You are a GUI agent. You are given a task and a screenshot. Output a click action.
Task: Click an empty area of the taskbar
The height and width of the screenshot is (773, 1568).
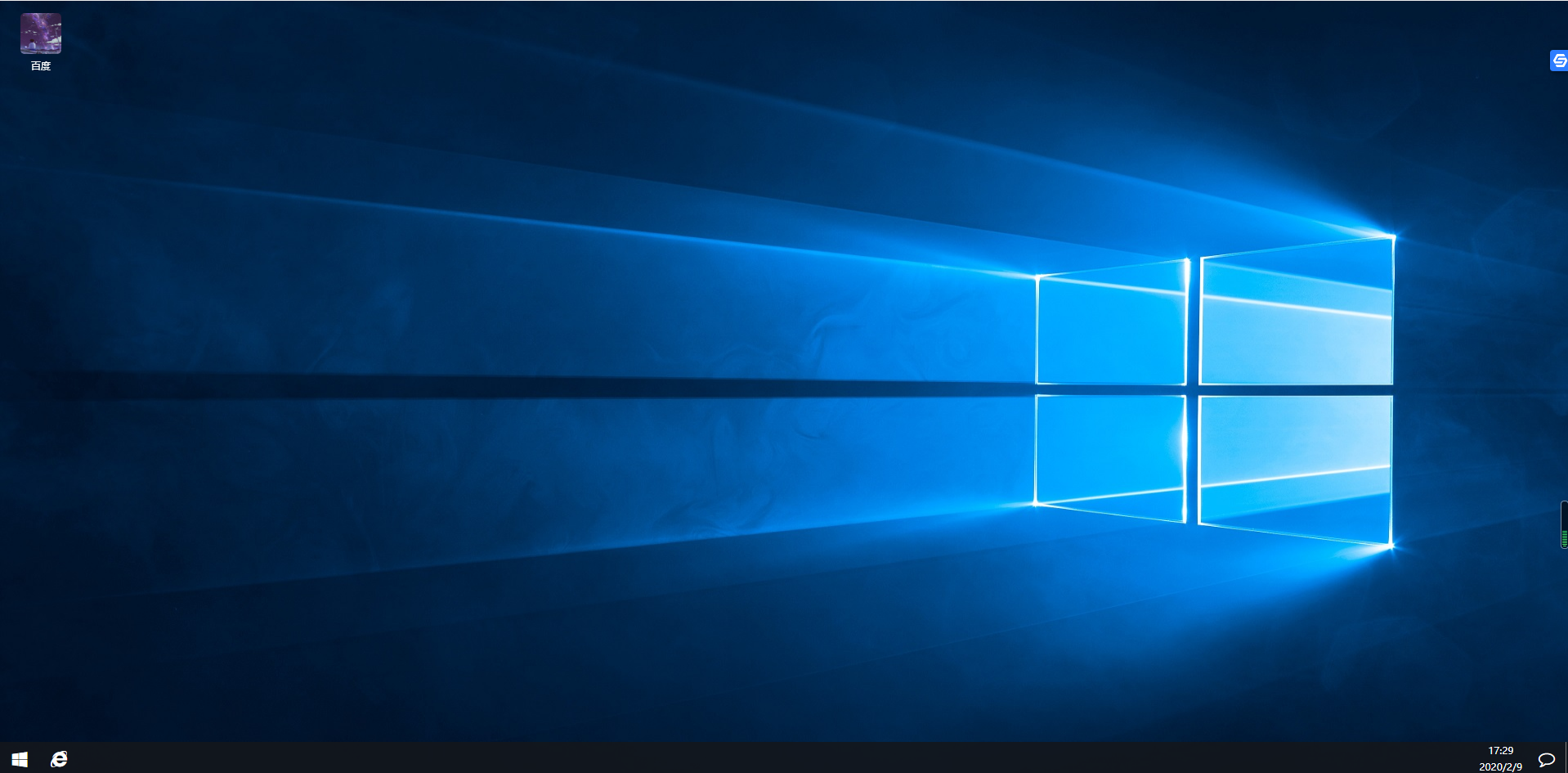tap(736, 759)
